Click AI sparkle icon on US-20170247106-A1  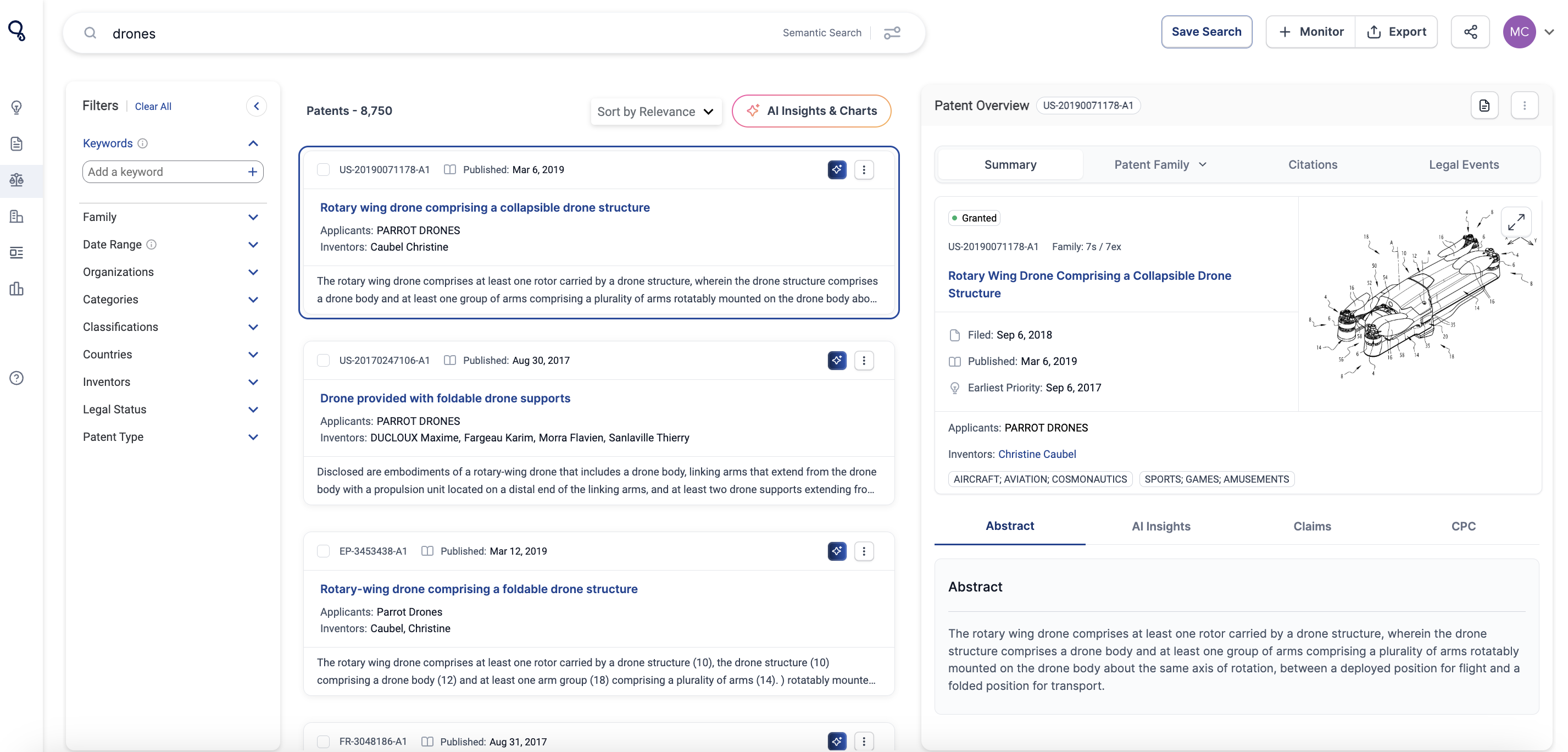click(837, 361)
